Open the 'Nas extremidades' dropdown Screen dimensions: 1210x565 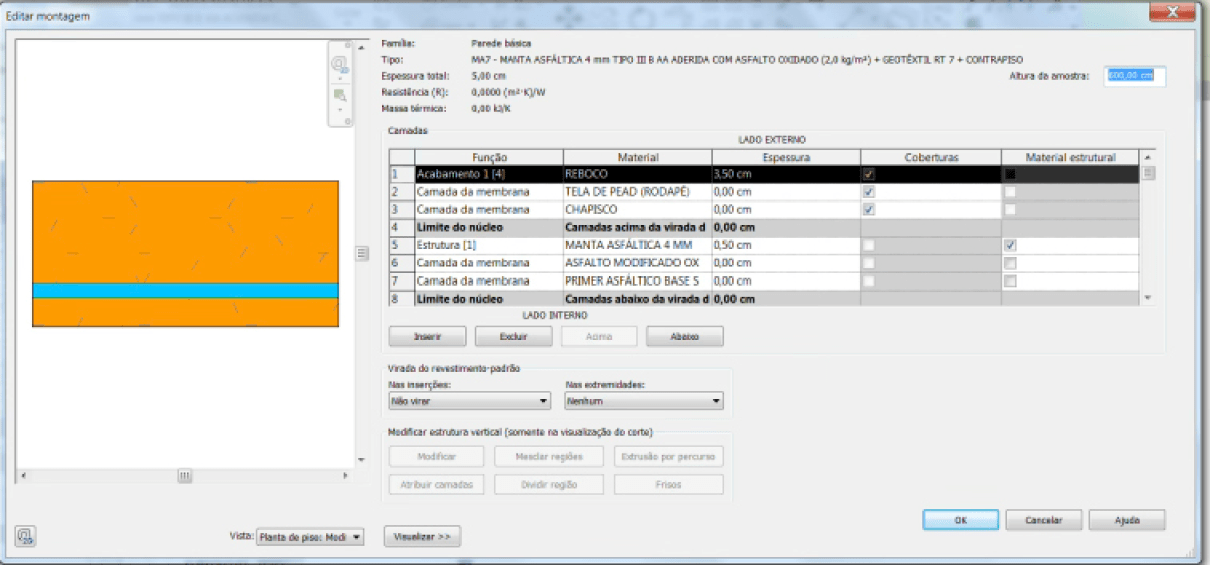643,401
